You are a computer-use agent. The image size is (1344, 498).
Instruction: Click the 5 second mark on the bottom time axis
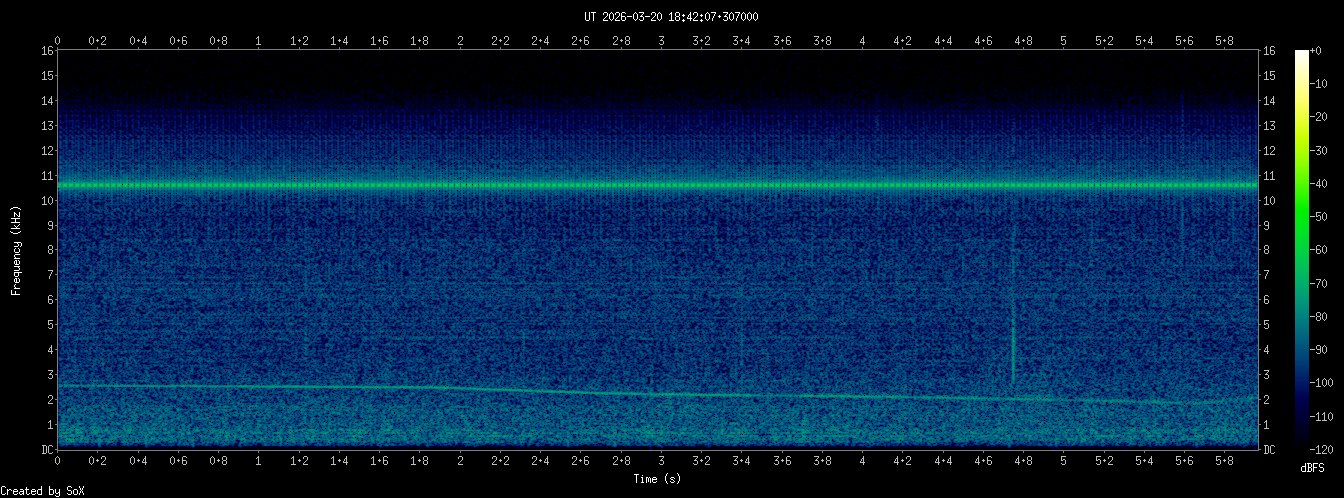1063,461
